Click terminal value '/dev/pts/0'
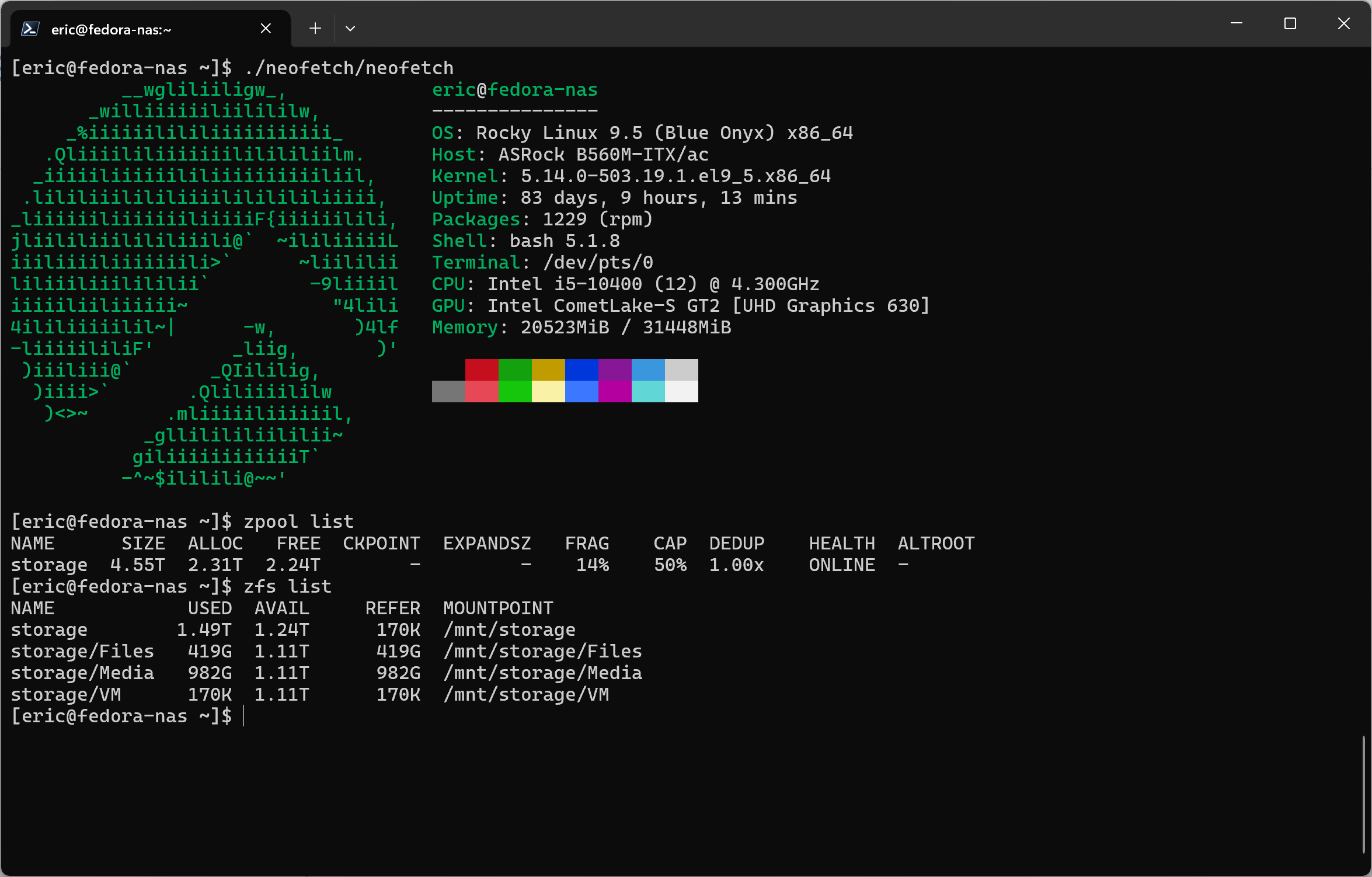1372x877 pixels. pyautogui.click(x=598, y=262)
